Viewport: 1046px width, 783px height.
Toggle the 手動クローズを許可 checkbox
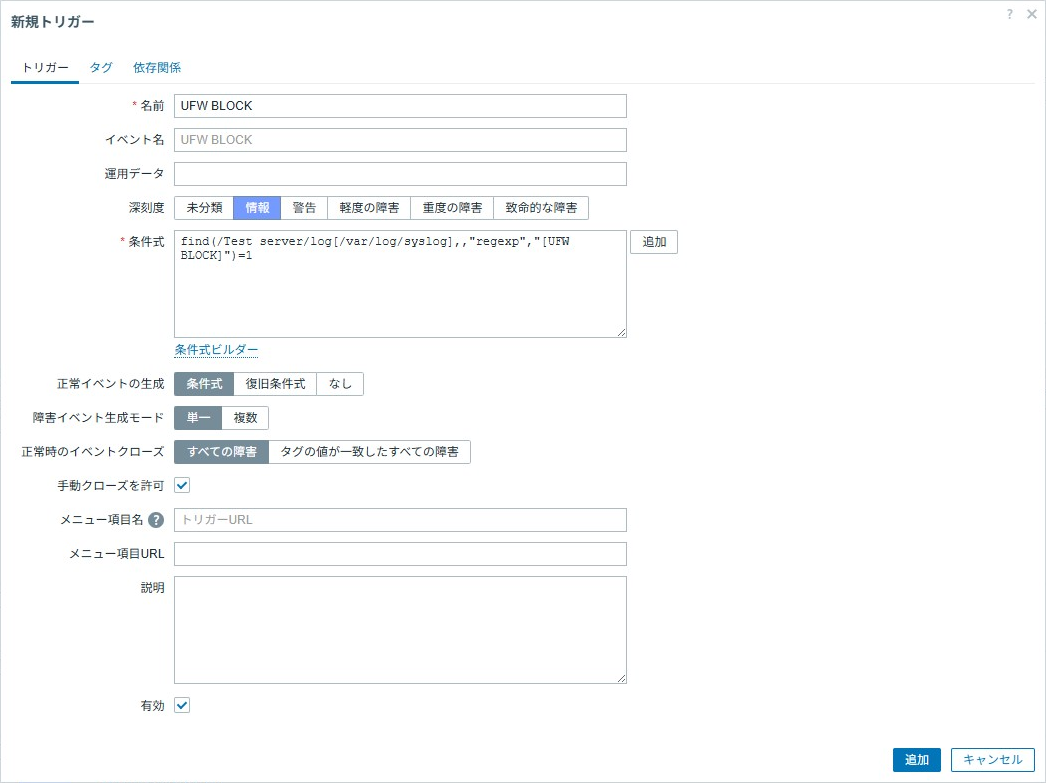tap(182, 486)
